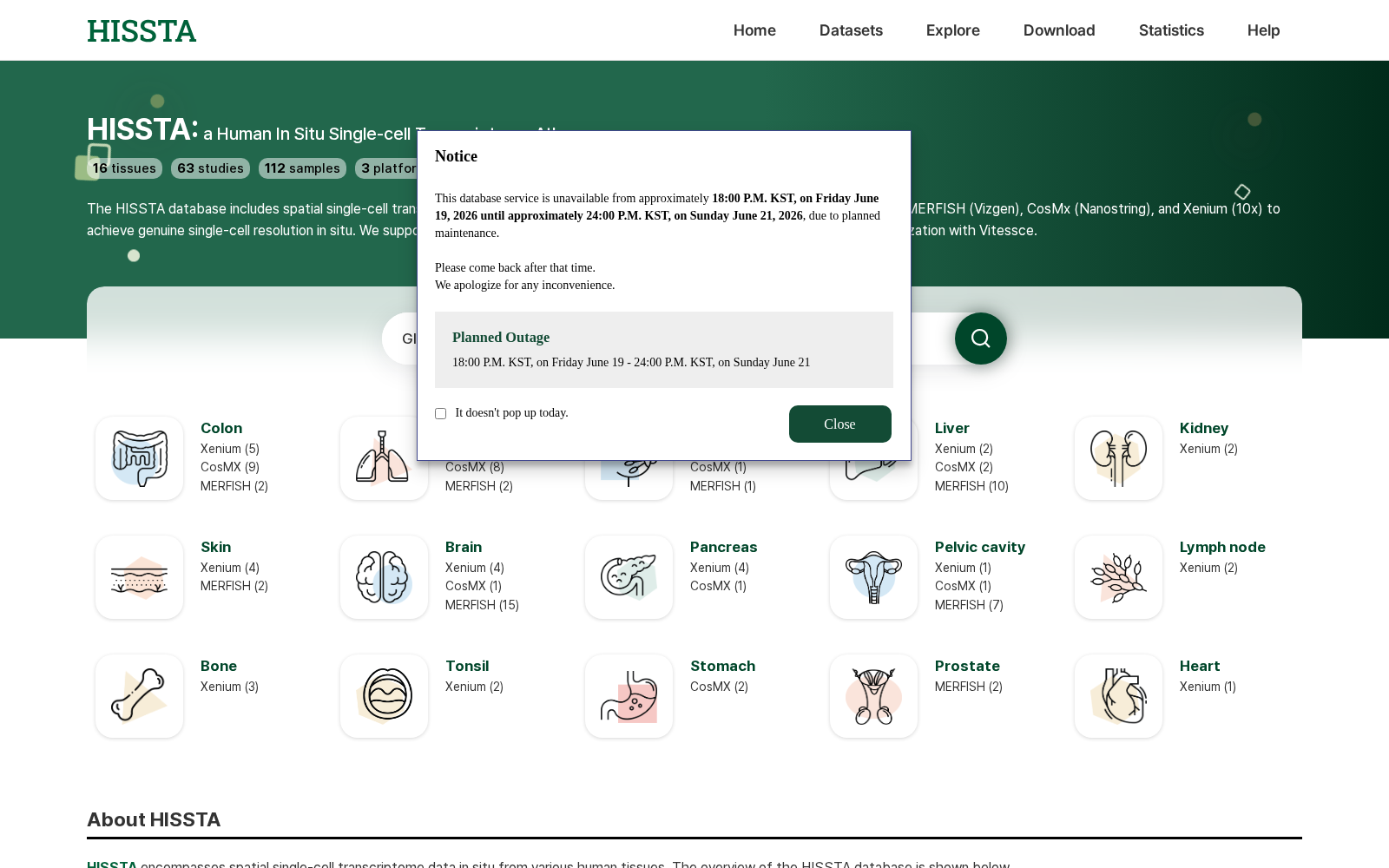Select the Kidney tissue icon
This screenshot has height=868, width=1389.
[x=1118, y=458]
